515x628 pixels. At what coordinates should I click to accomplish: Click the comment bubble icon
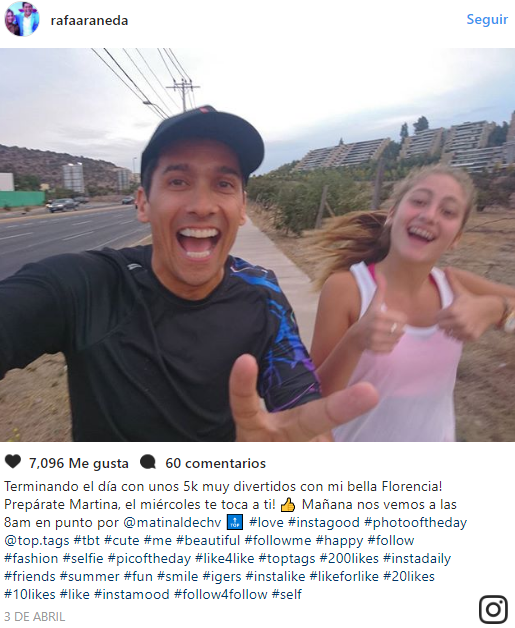click(x=148, y=462)
